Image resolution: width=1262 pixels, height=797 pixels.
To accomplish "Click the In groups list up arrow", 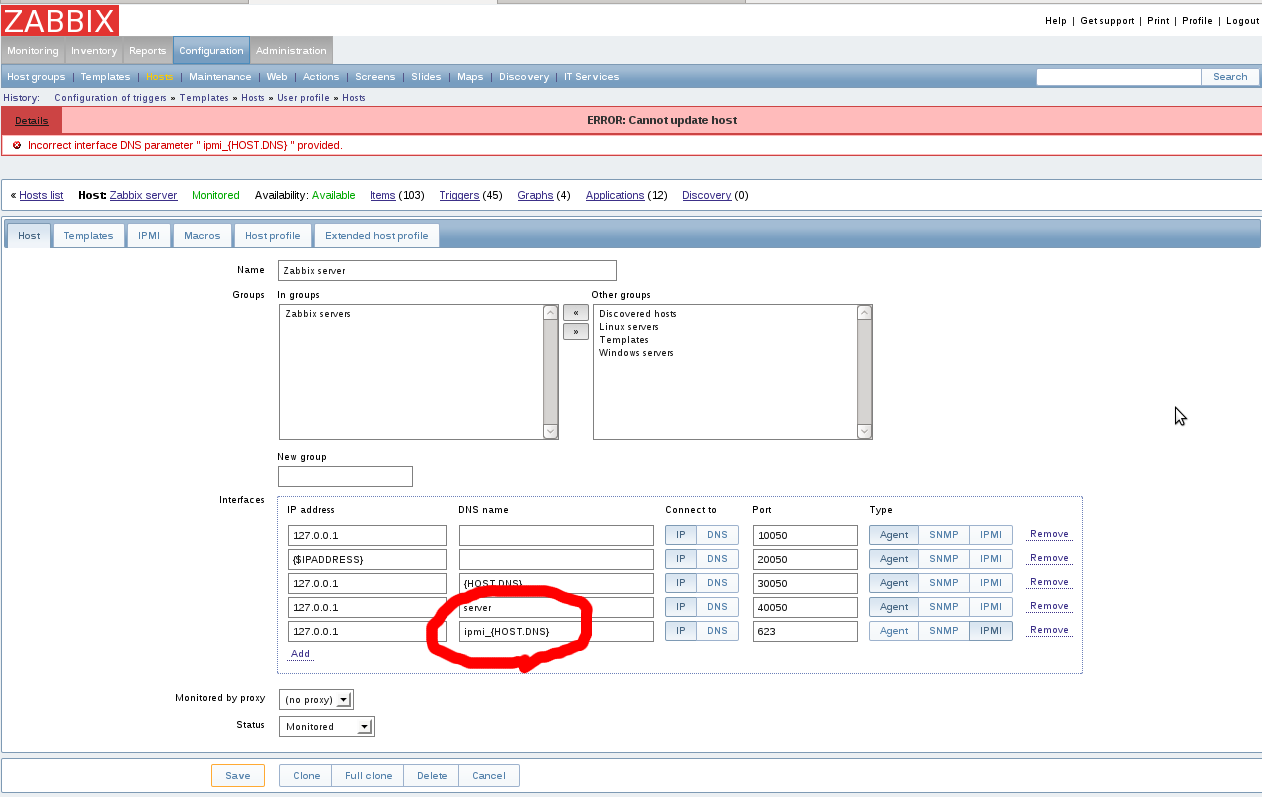I will point(550,313).
